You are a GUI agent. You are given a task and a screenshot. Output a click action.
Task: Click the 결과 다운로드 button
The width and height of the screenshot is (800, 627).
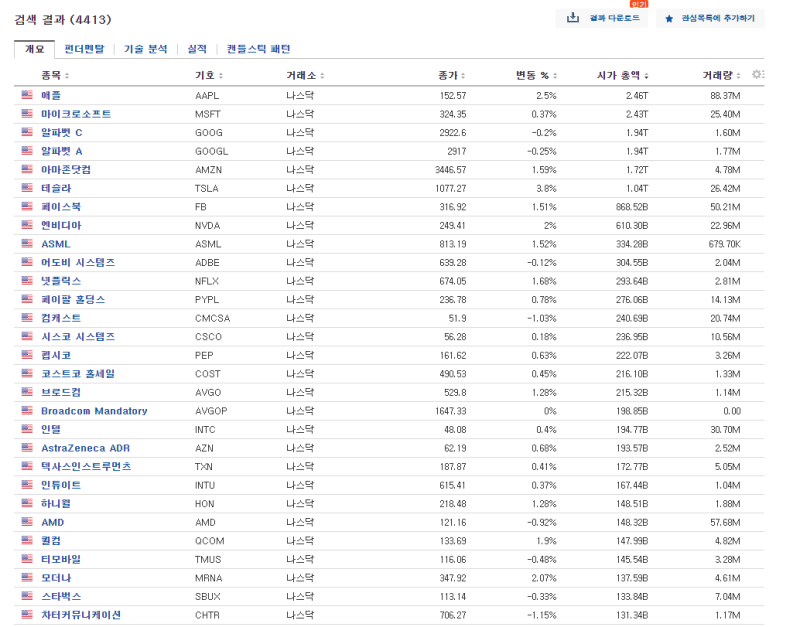(x=602, y=18)
